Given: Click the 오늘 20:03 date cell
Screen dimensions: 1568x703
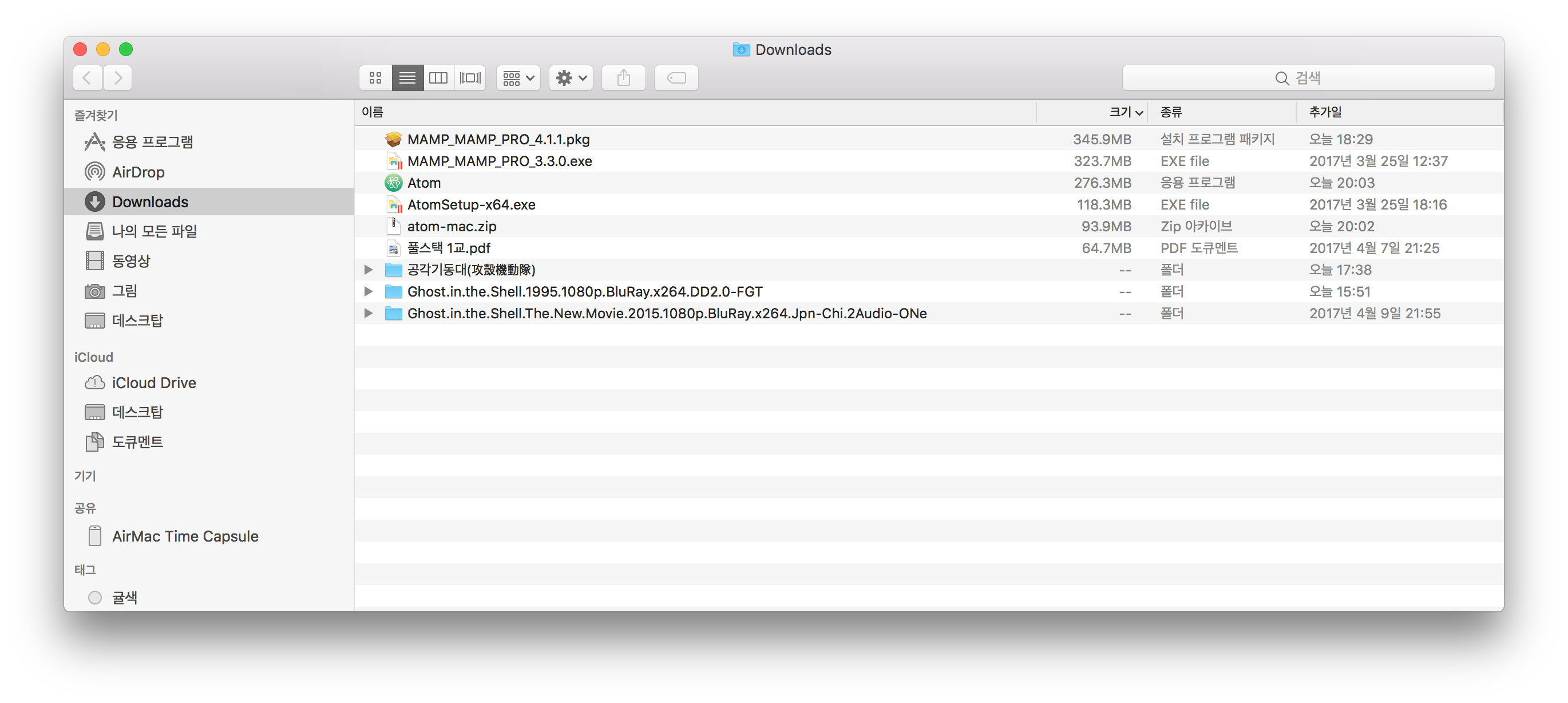Looking at the screenshot, I should [1341, 183].
